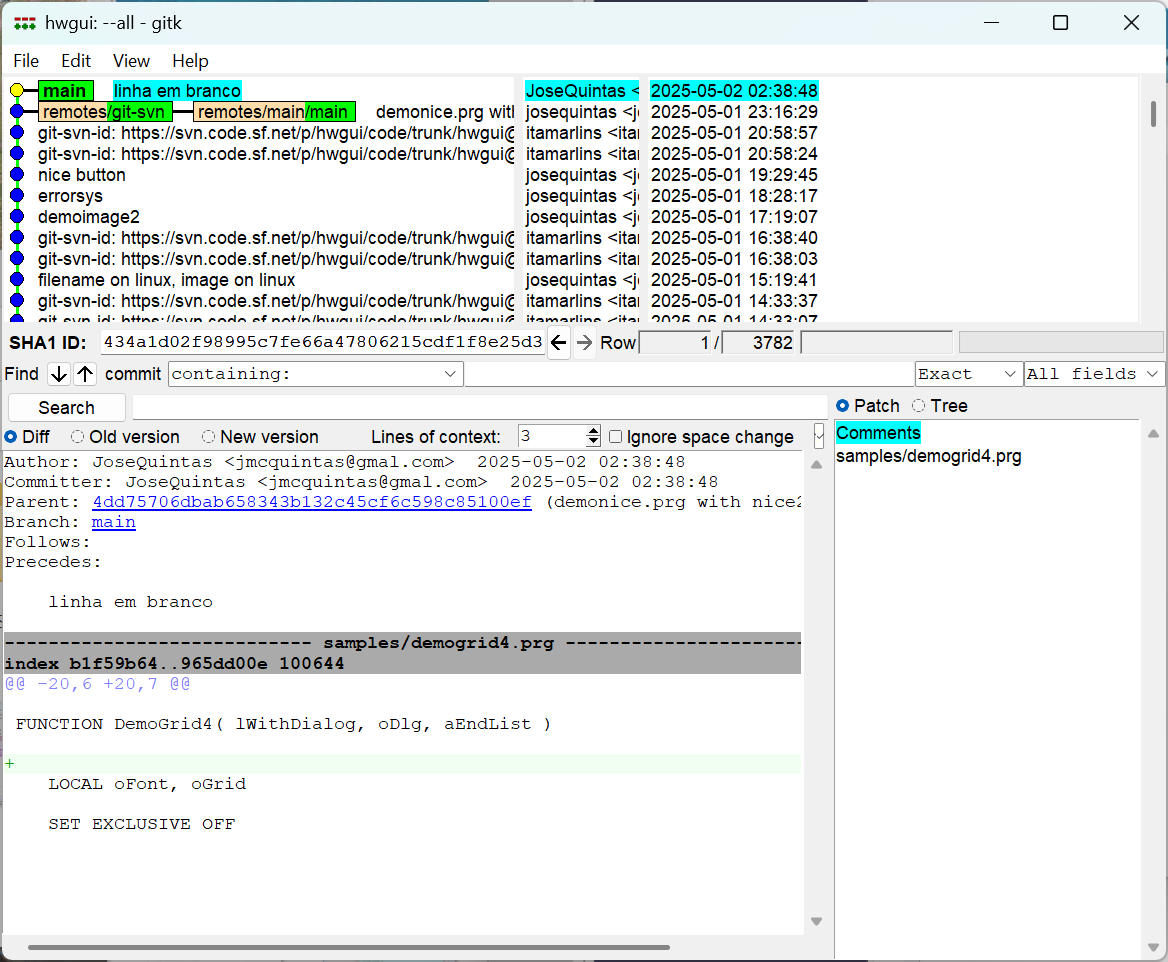Click the forward arrow next to Row
The image size is (1168, 962).
(585, 343)
